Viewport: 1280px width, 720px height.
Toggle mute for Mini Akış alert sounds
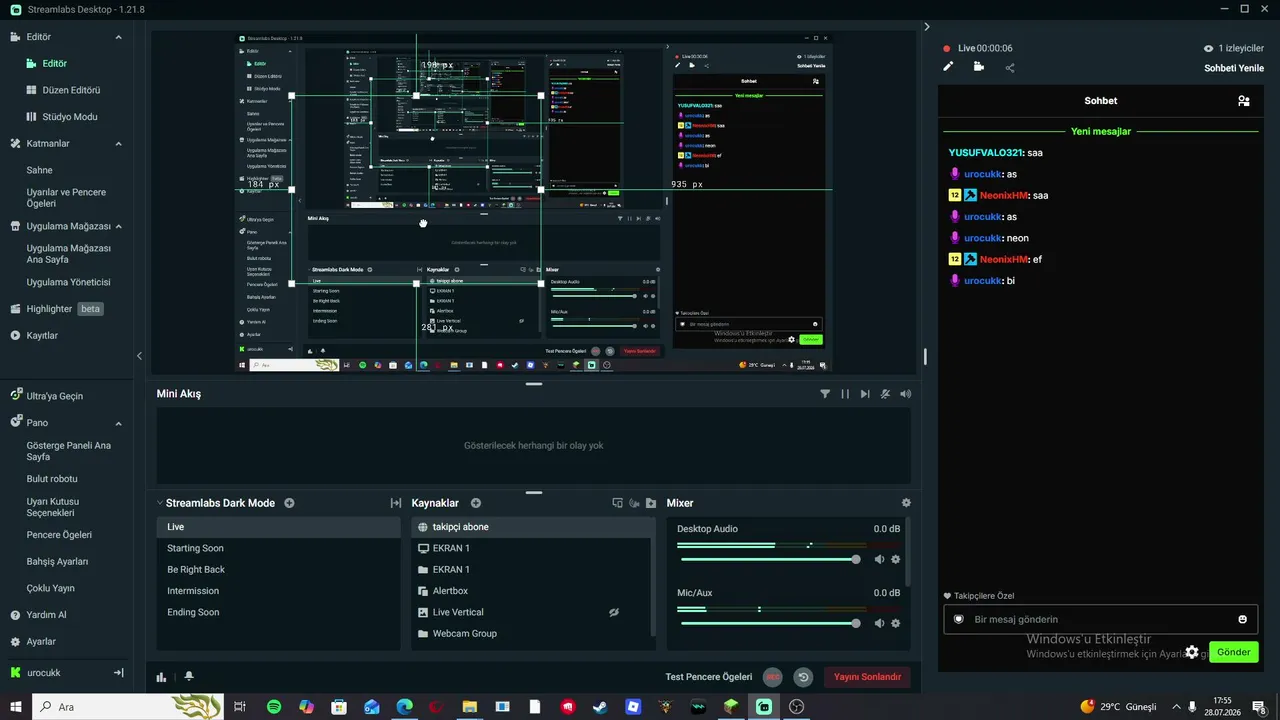(885, 394)
